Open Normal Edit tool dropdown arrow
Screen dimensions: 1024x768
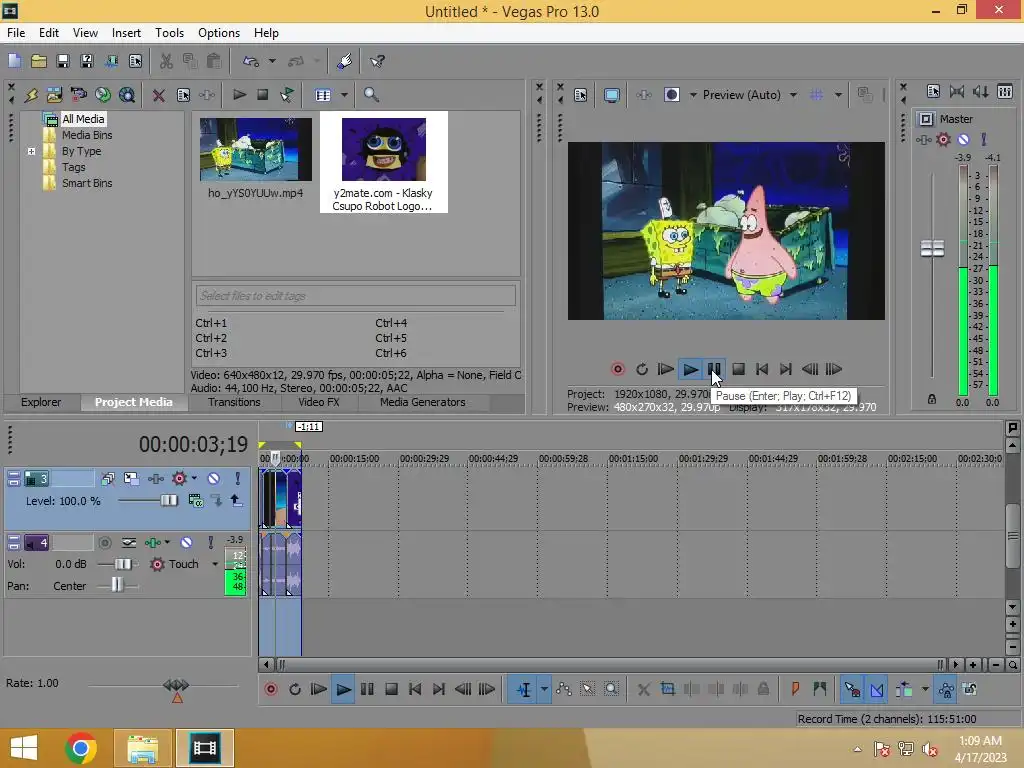click(x=543, y=689)
